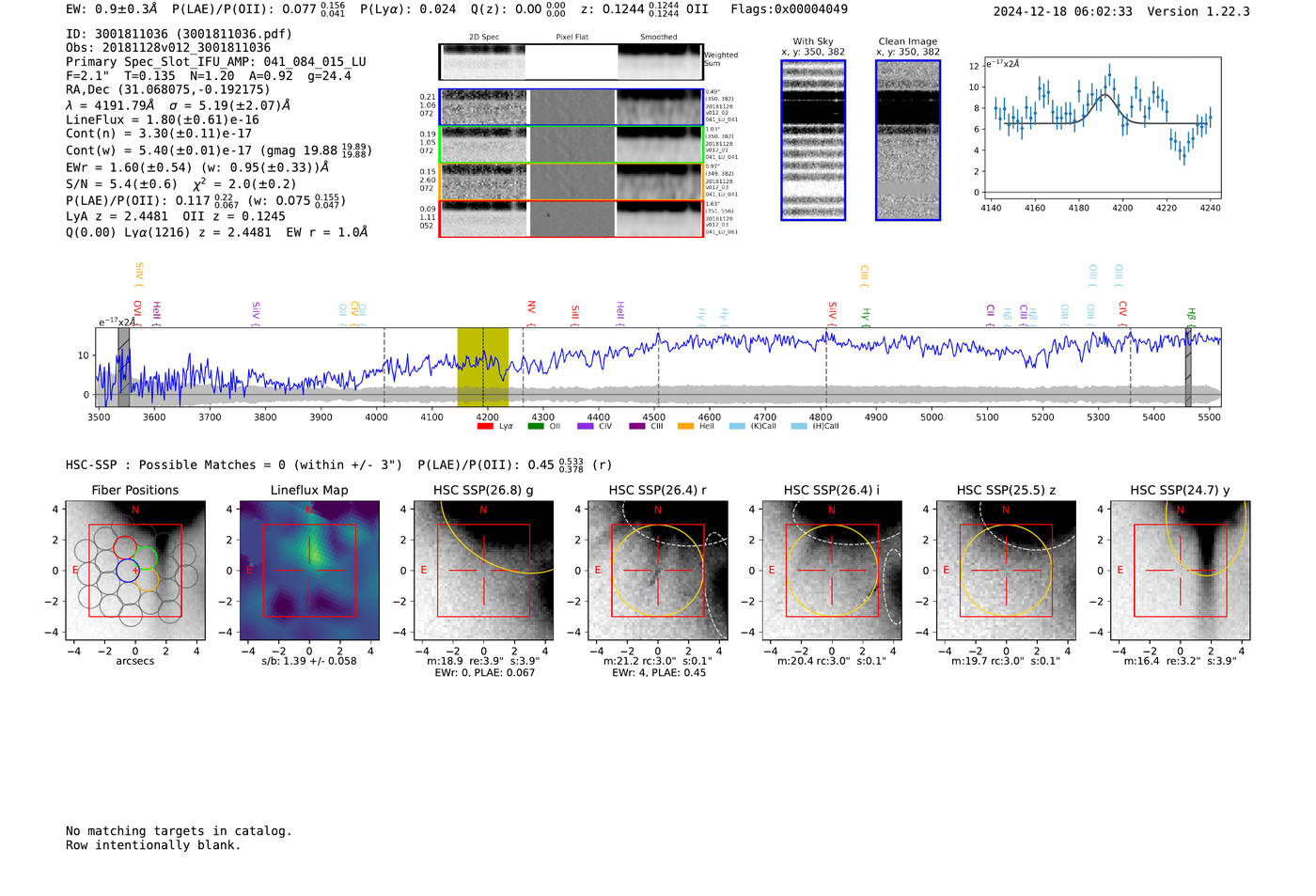Screen dimensions: 1316x896
Task: Click the LineFlux value line
Action: coord(163,120)
